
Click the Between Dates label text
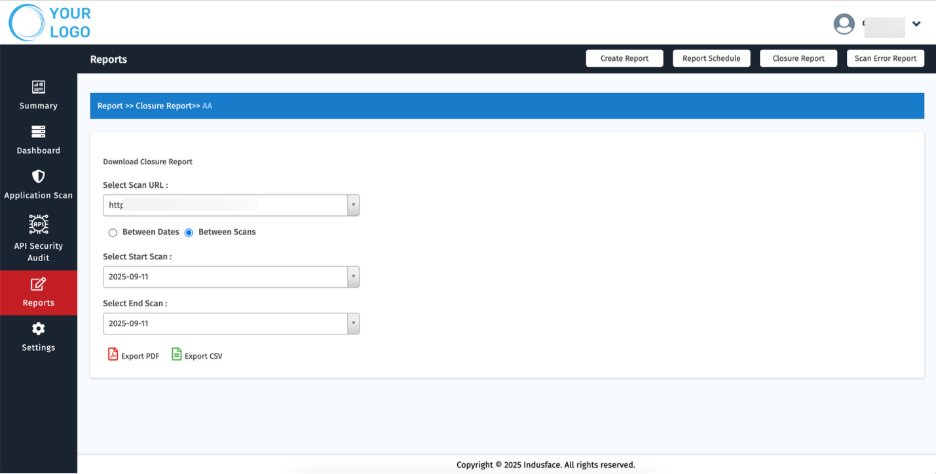150,232
